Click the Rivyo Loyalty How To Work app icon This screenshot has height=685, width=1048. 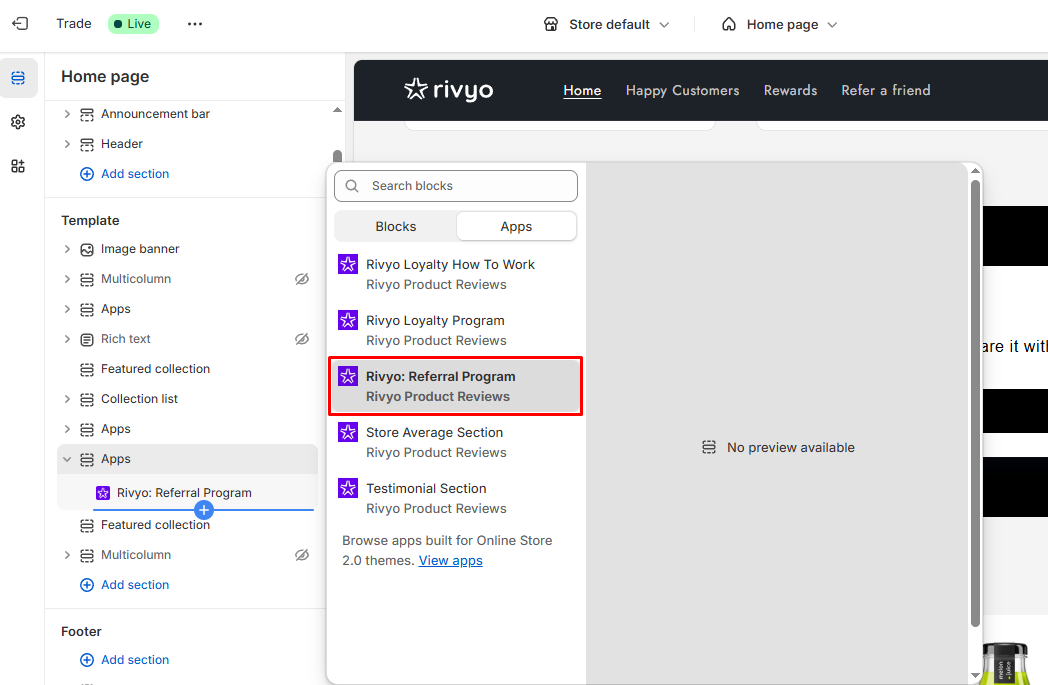(348, 264)
